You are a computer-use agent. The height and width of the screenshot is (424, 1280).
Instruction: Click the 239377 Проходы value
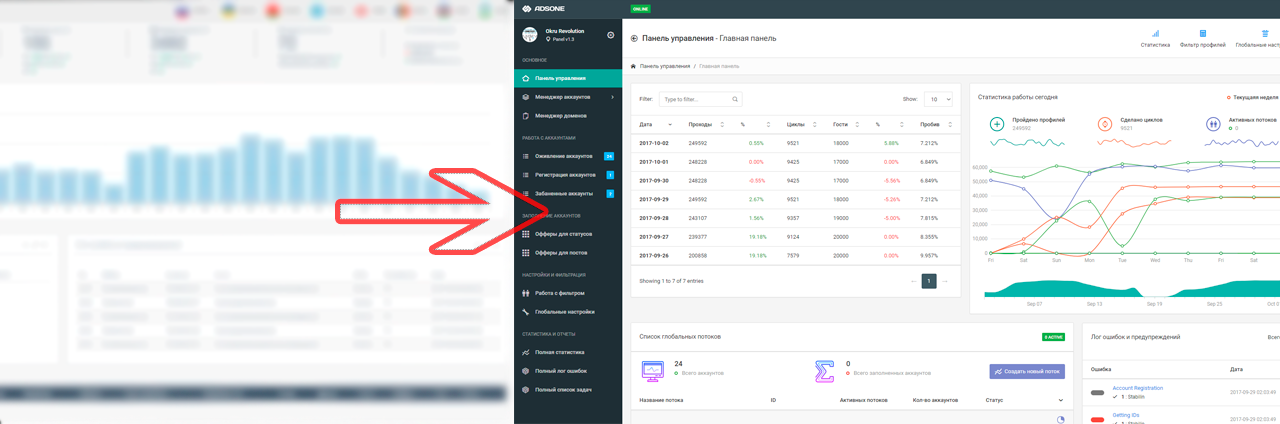pos(698,237)
